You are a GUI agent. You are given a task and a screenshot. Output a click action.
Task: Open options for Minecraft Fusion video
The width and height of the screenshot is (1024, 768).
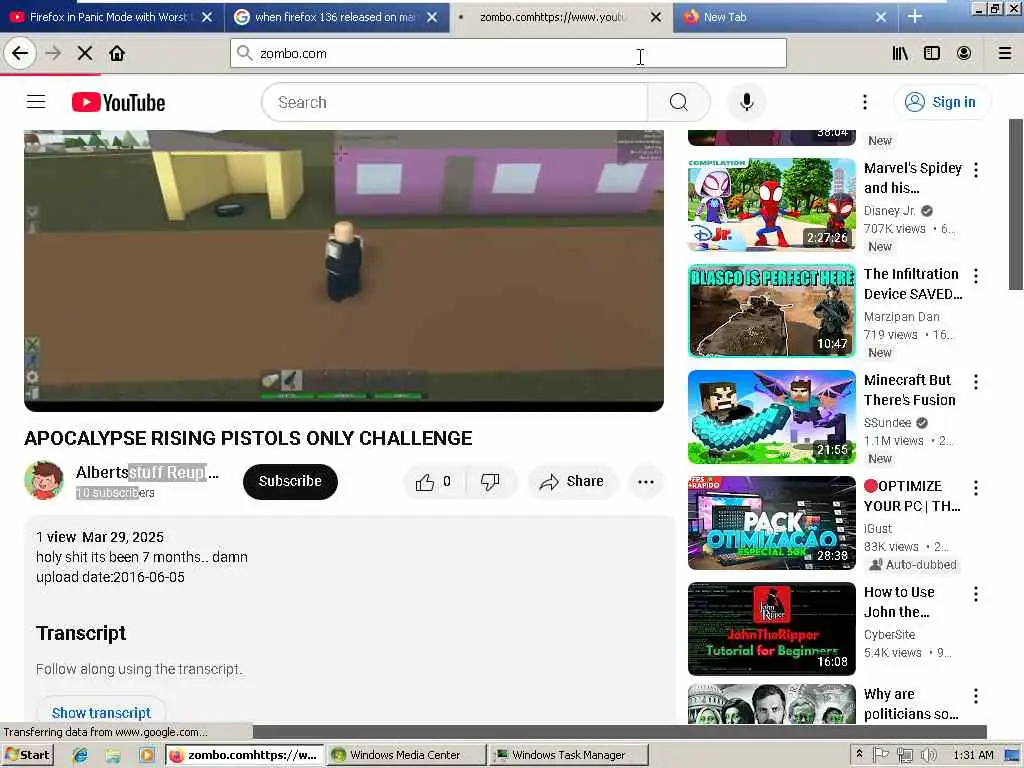pyautogui.click(x=976, y=382)
